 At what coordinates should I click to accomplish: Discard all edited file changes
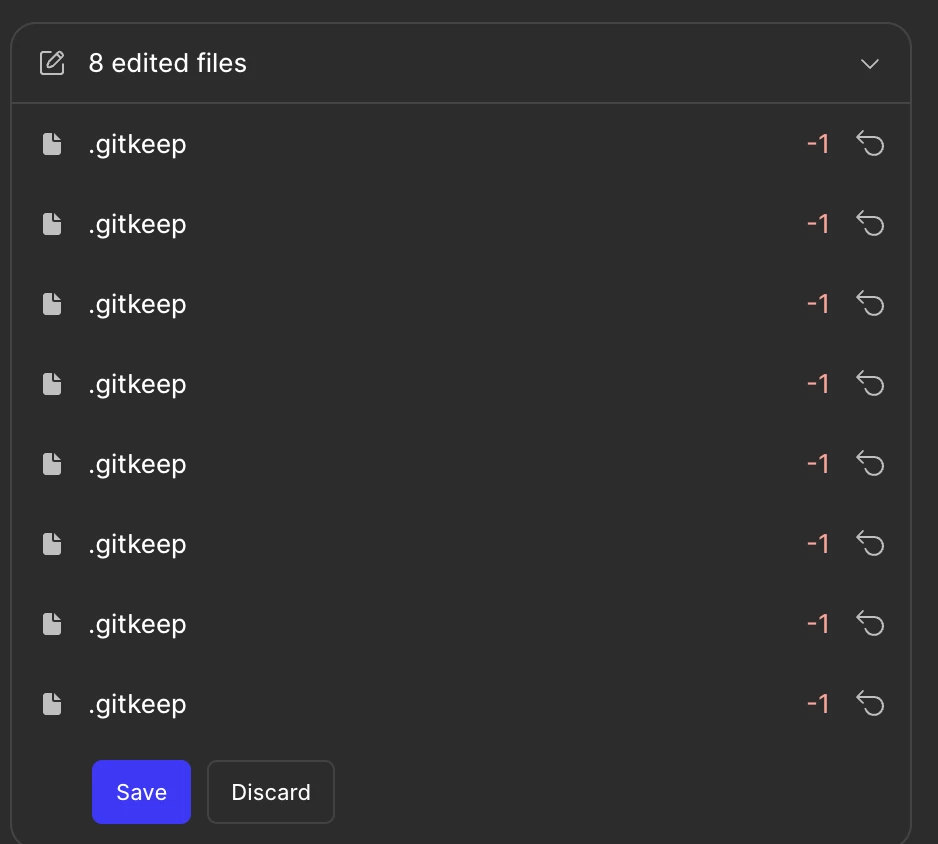[x=270, y=792]
